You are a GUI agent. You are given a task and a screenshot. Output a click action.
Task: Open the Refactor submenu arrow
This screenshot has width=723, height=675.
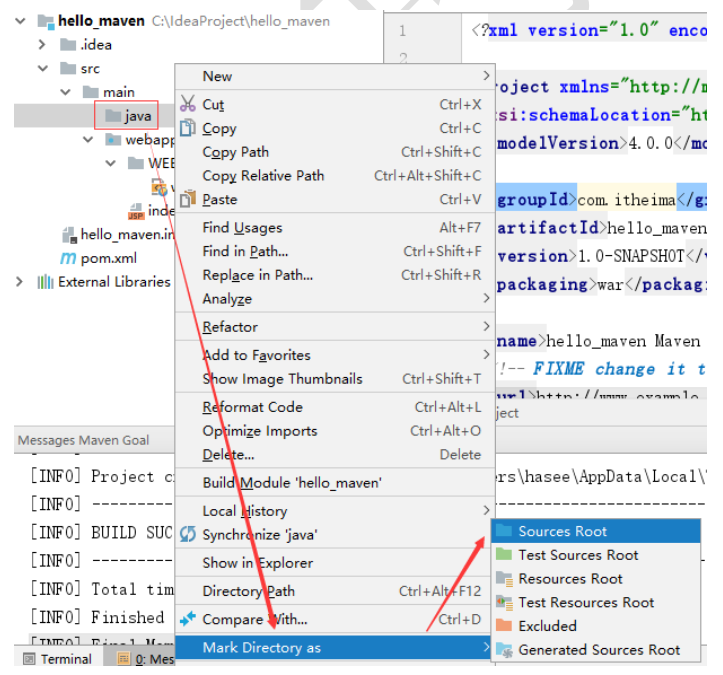coord(486,326)
